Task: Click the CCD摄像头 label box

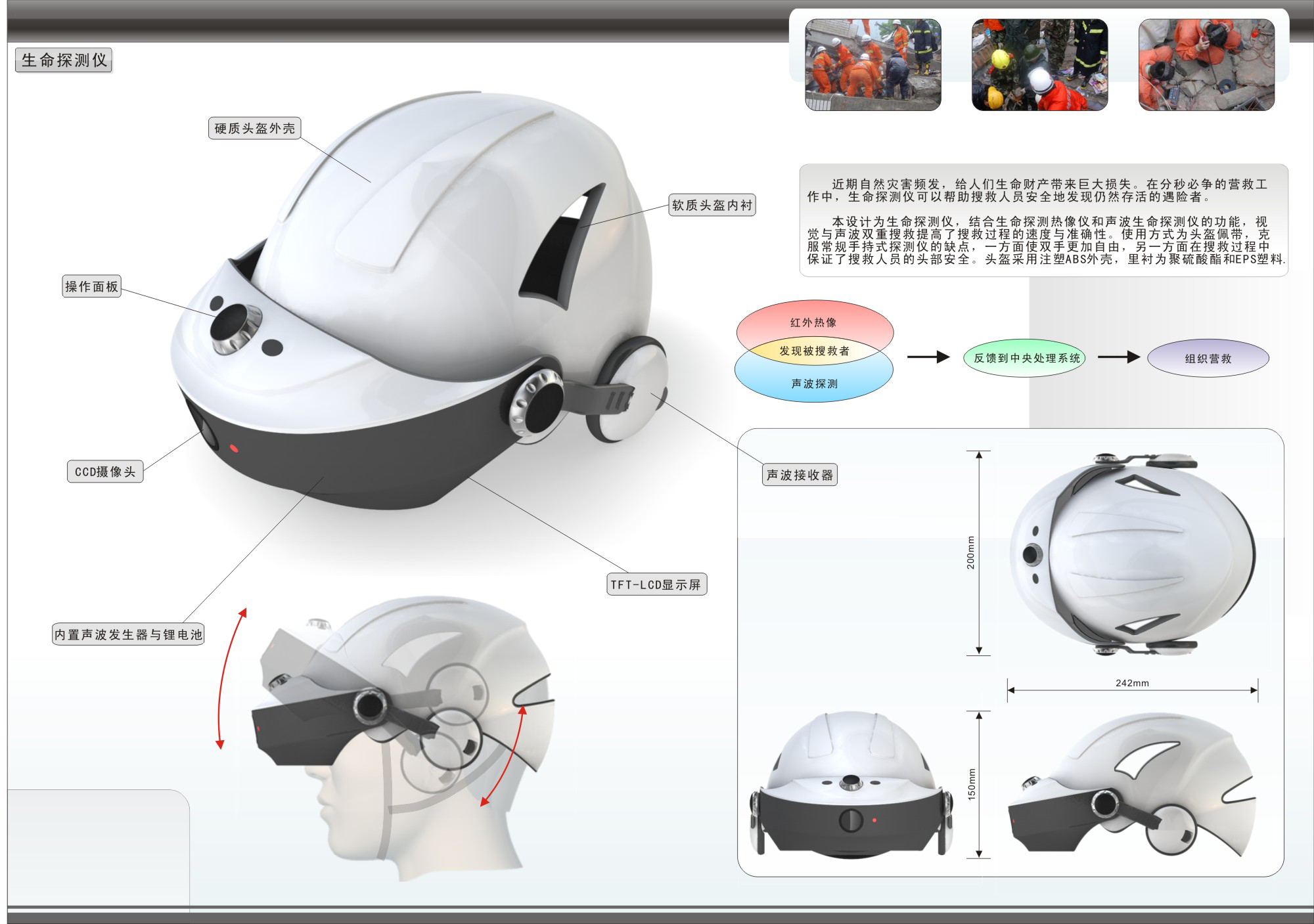Action: coord(105,472)
